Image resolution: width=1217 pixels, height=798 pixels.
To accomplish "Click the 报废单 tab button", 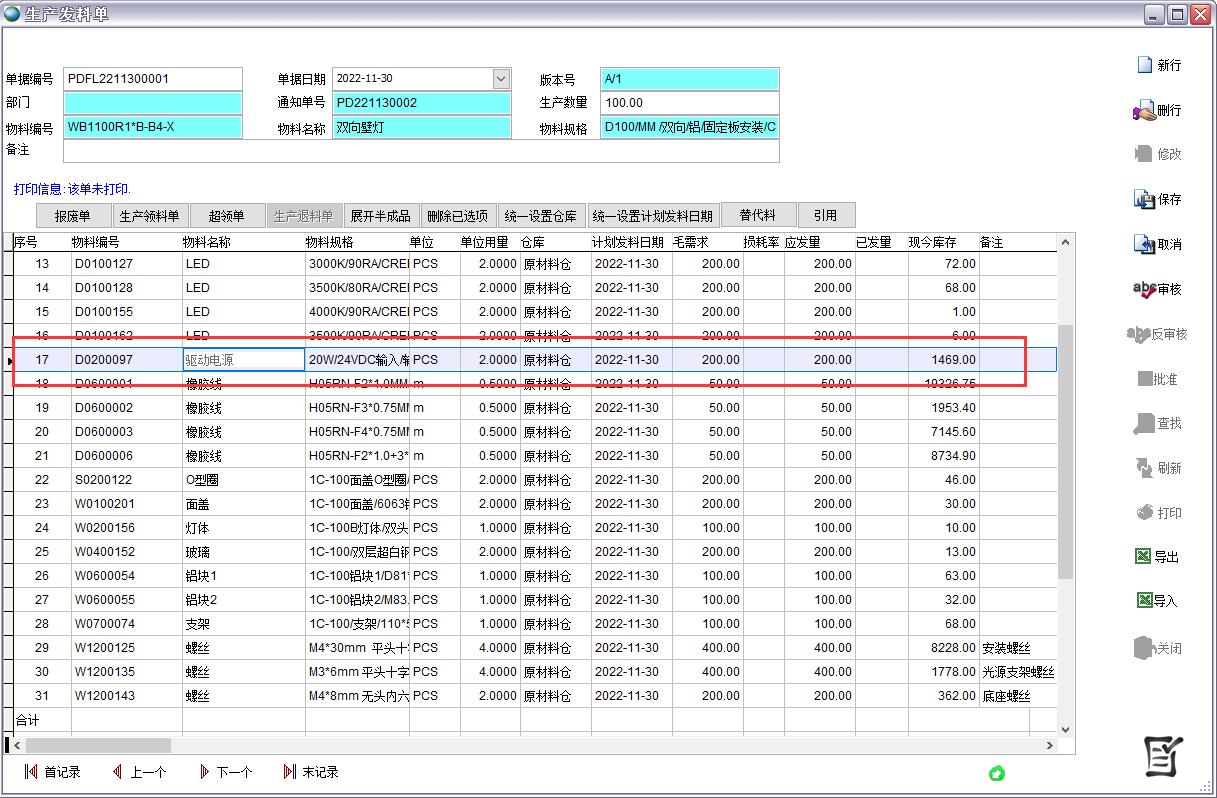I will pos(72,216).
